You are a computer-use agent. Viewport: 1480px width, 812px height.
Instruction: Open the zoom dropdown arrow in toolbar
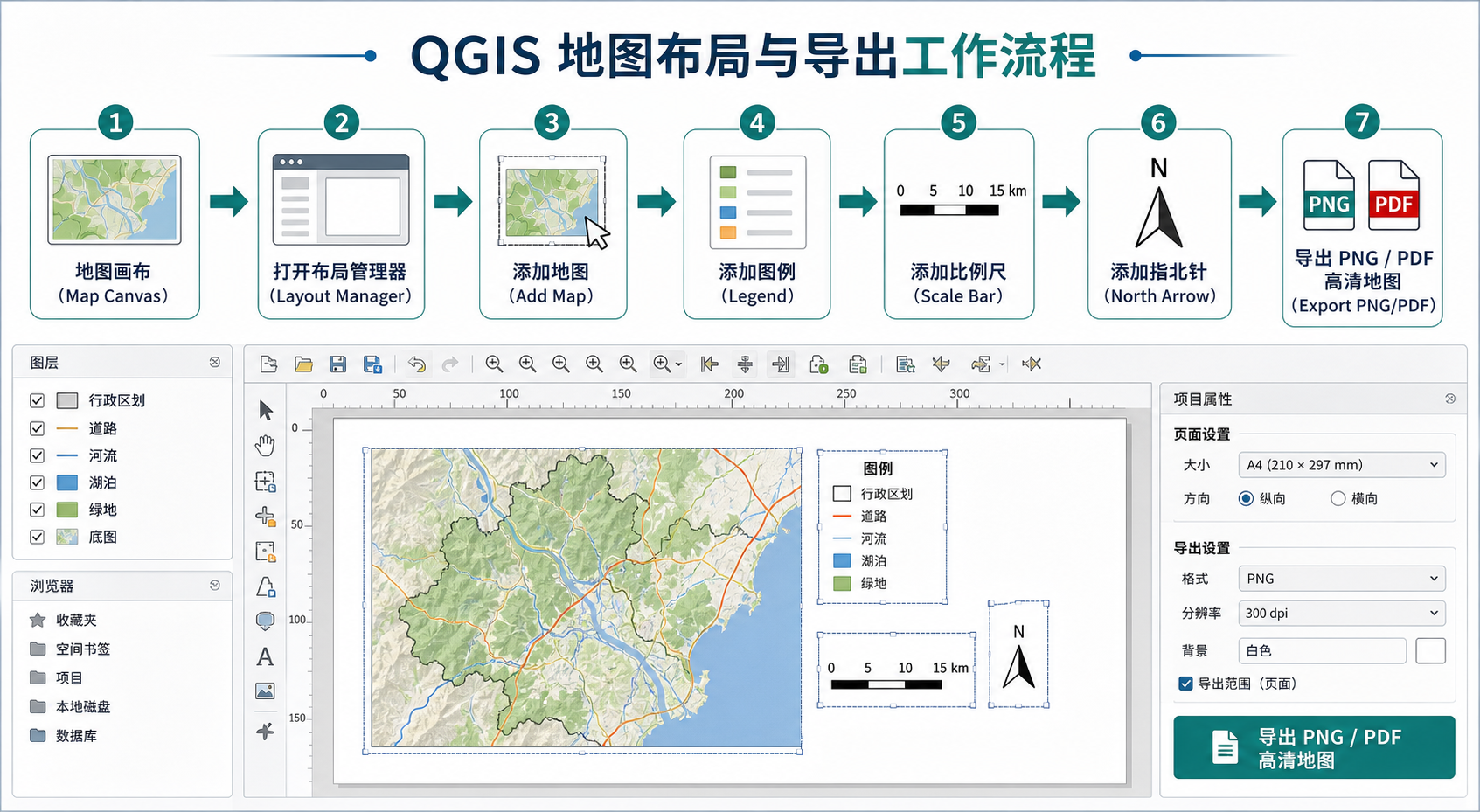[x=678, y=364]
